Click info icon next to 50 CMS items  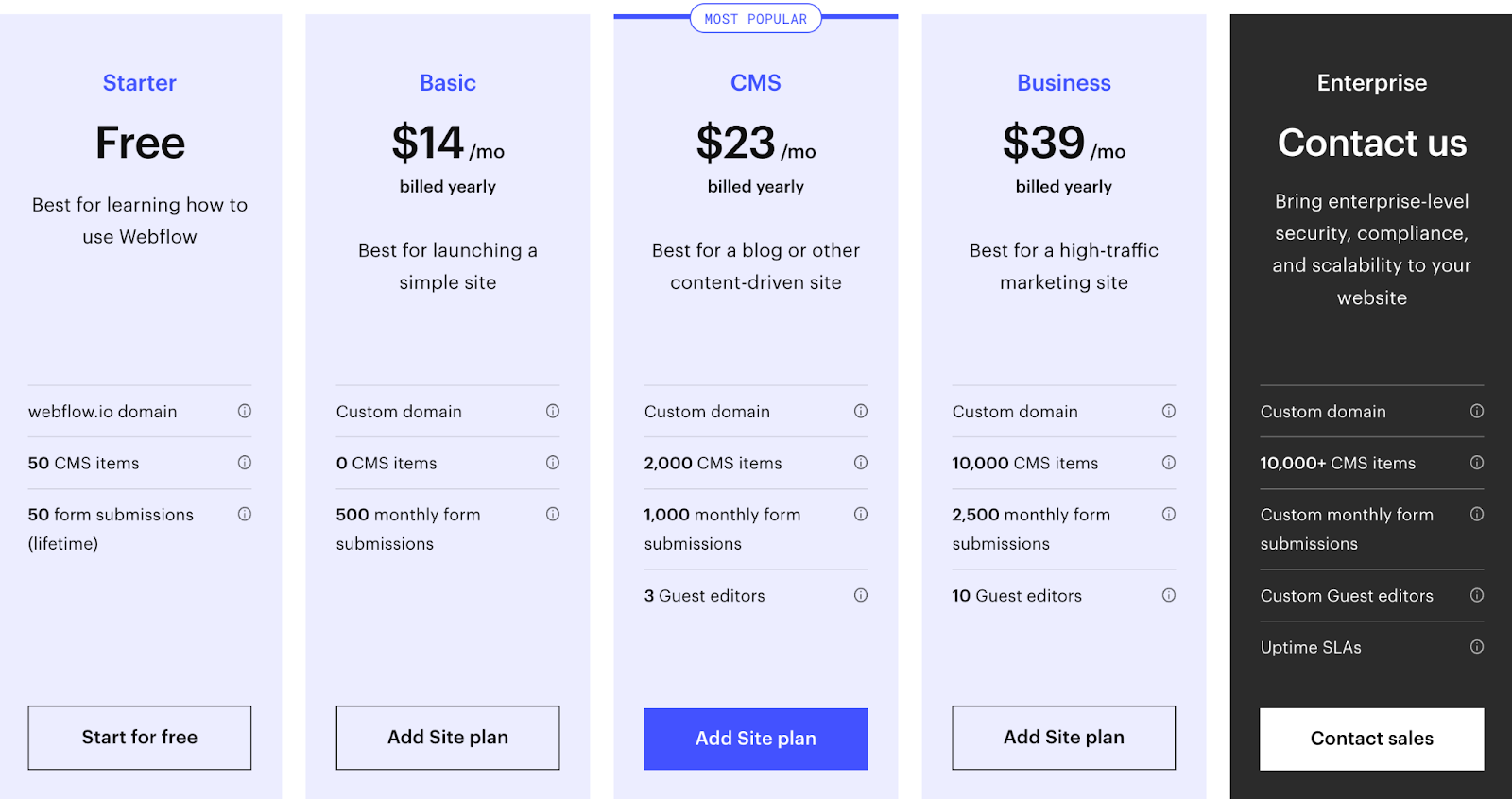tap(245, 463)
